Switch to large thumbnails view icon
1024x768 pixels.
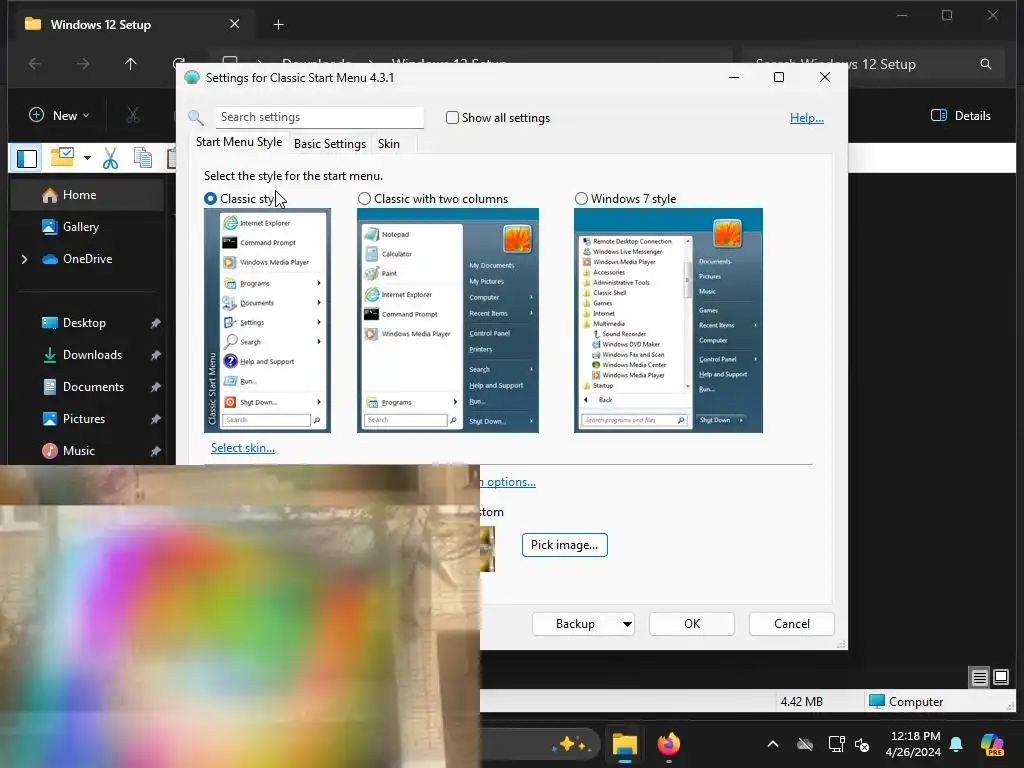pyautogui.click(x=1001, y=677)
